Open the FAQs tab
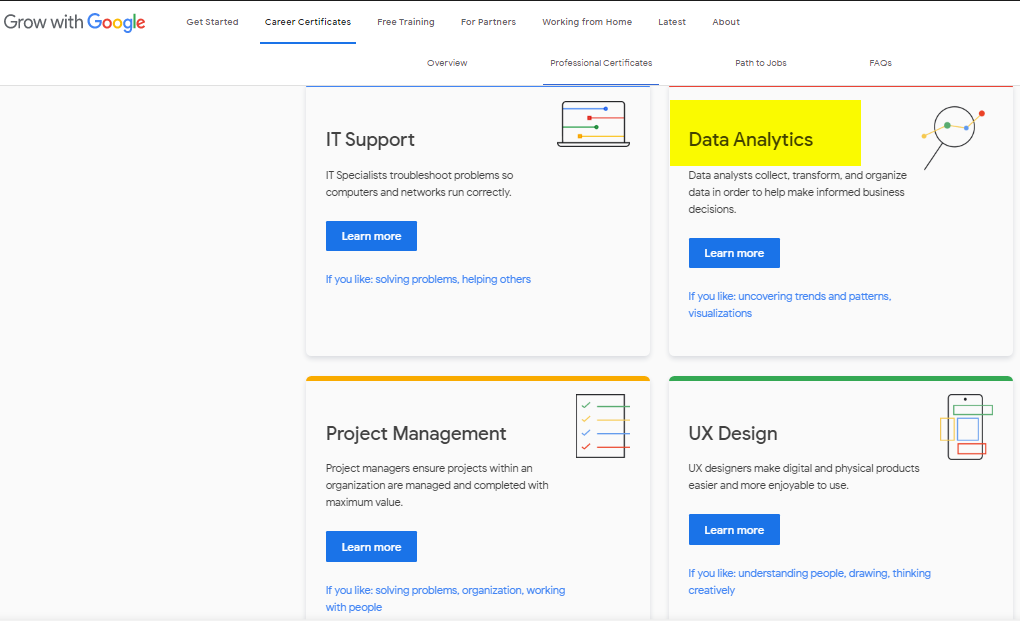The image size is (1020, 624). [880, 63]
